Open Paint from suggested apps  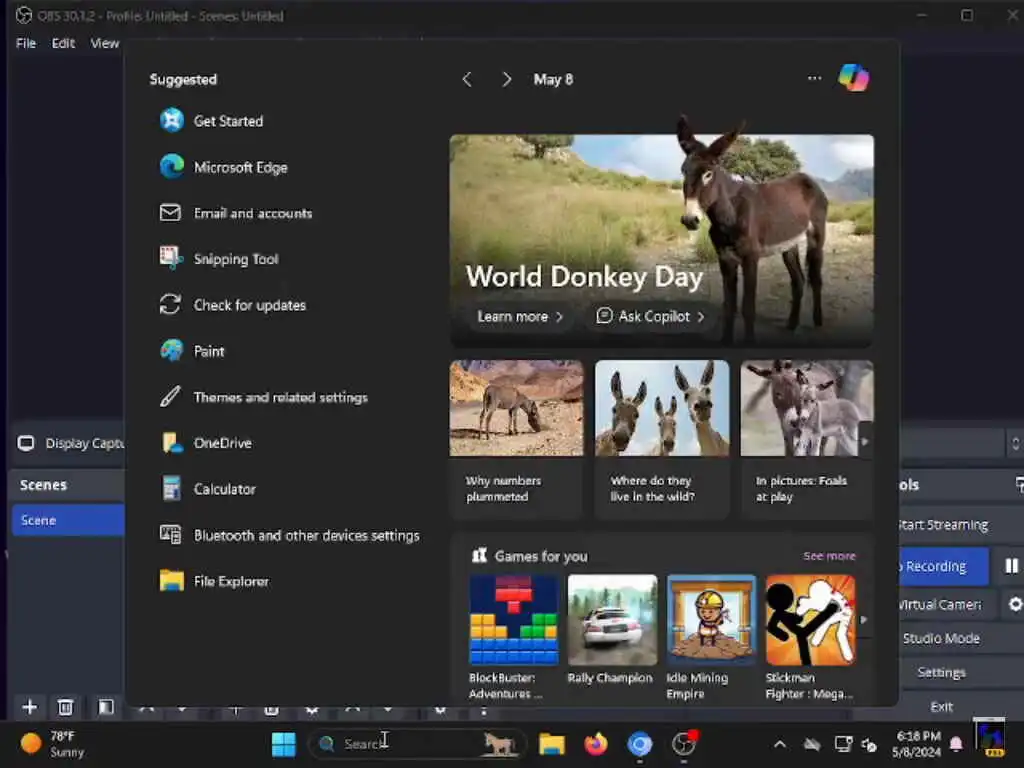209,351
